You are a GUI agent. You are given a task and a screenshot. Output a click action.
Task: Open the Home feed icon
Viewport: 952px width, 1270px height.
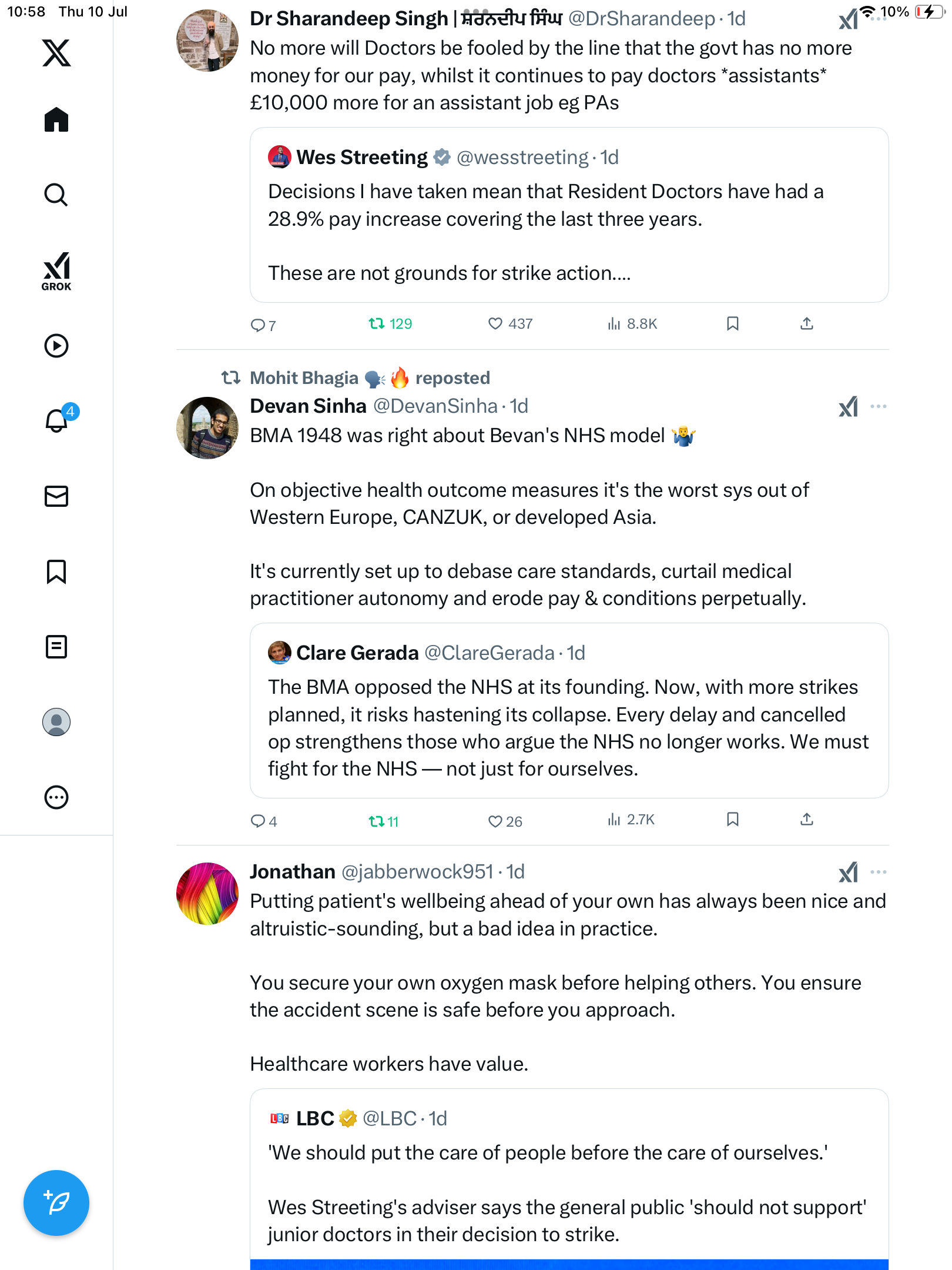point(56,119)
